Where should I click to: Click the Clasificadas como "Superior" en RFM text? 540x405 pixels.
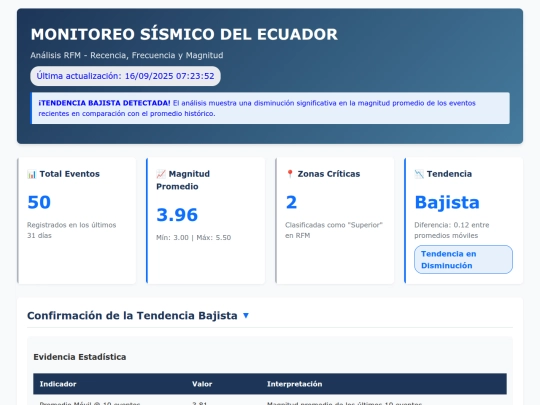pyautogui.click(x=334, y=230)
